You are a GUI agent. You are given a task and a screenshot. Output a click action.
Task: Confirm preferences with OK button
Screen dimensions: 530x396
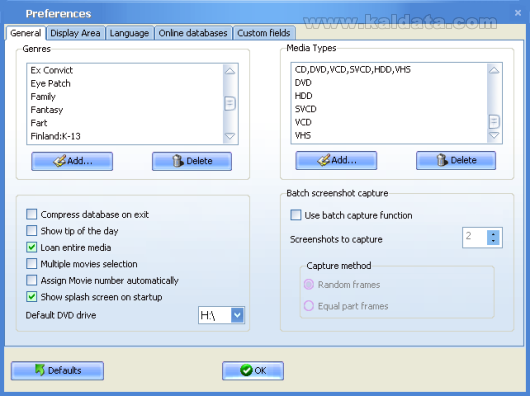tap(253, 371)
